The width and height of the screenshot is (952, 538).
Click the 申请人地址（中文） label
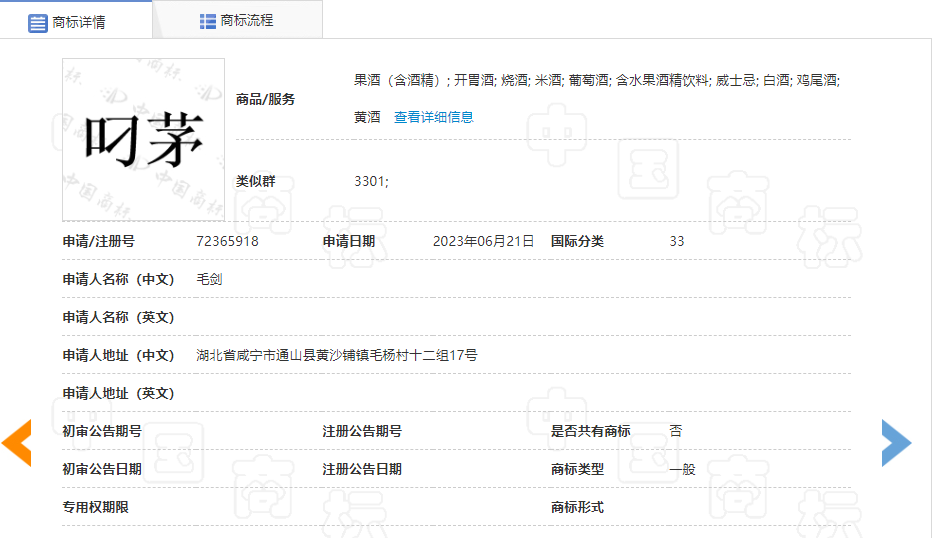[x=118, y=355]
